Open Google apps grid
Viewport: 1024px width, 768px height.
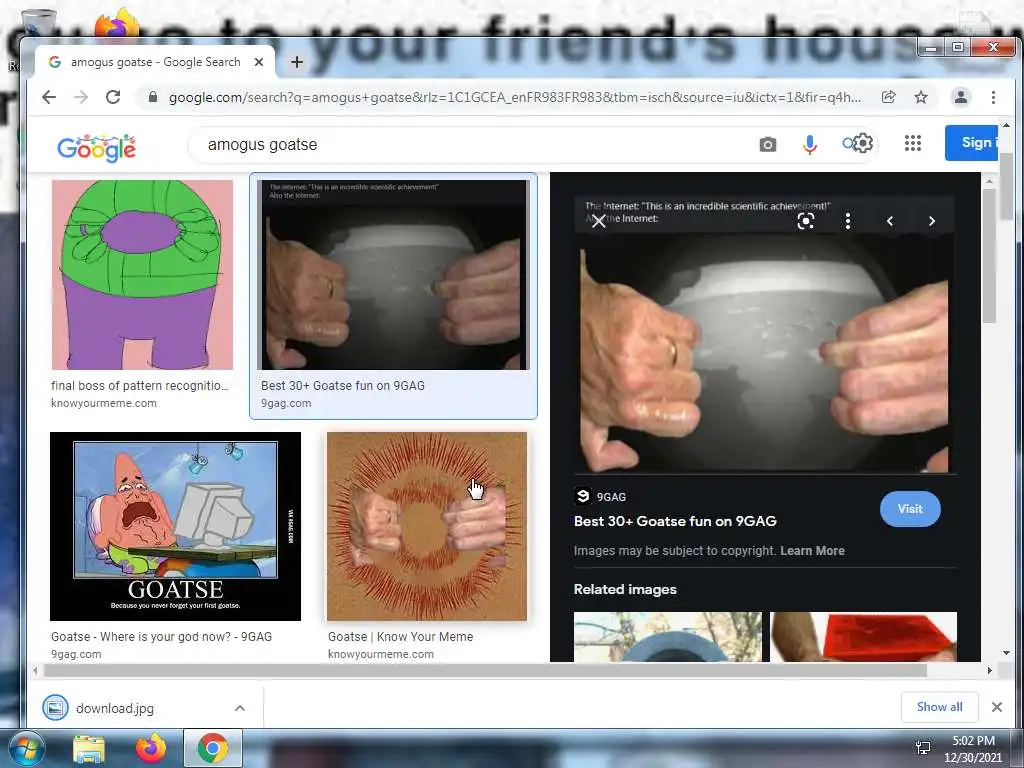click(913, 143)
